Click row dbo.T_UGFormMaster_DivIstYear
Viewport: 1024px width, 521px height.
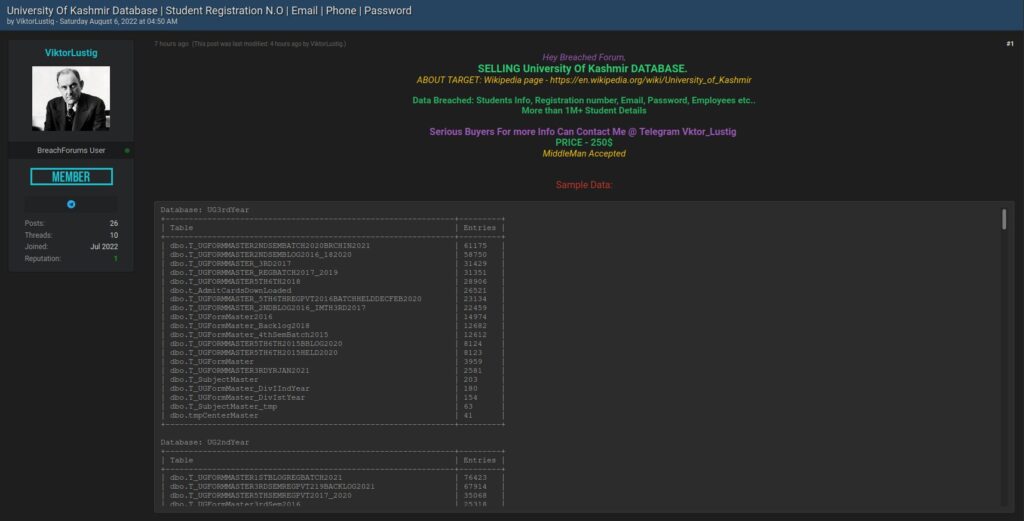coord(333,398)
